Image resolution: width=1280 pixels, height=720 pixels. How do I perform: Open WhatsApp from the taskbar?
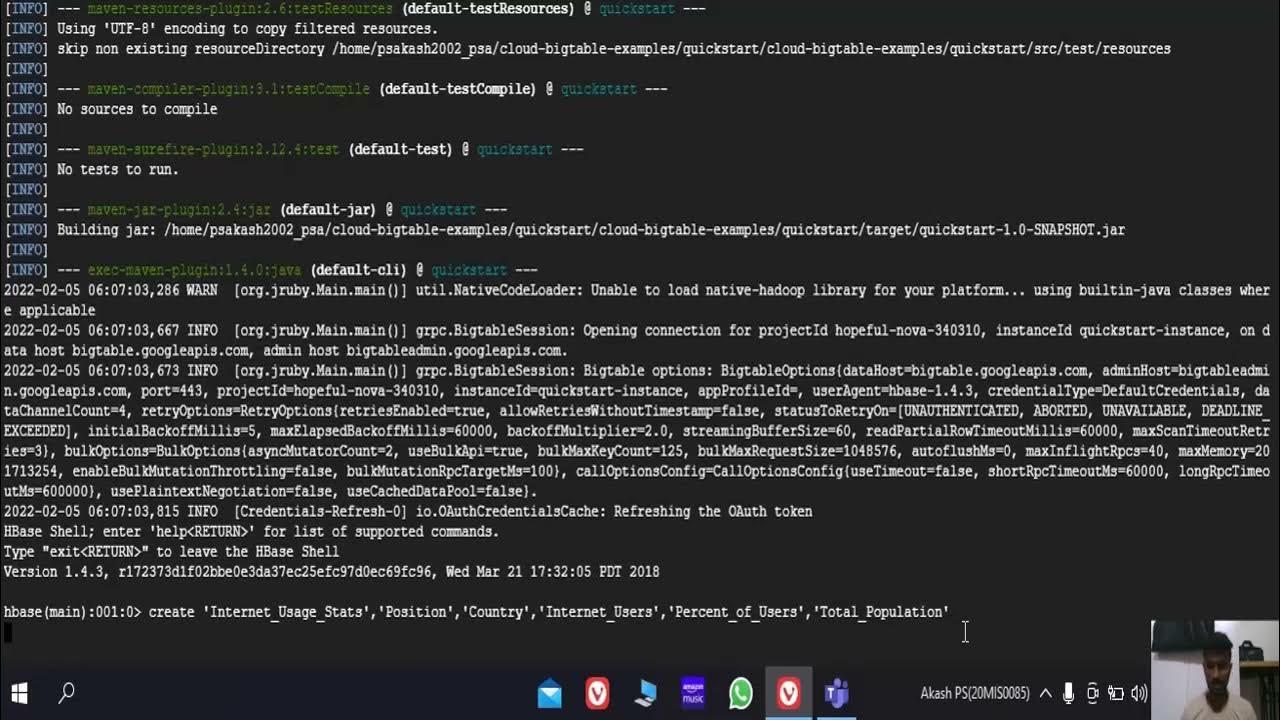point(741,693)
